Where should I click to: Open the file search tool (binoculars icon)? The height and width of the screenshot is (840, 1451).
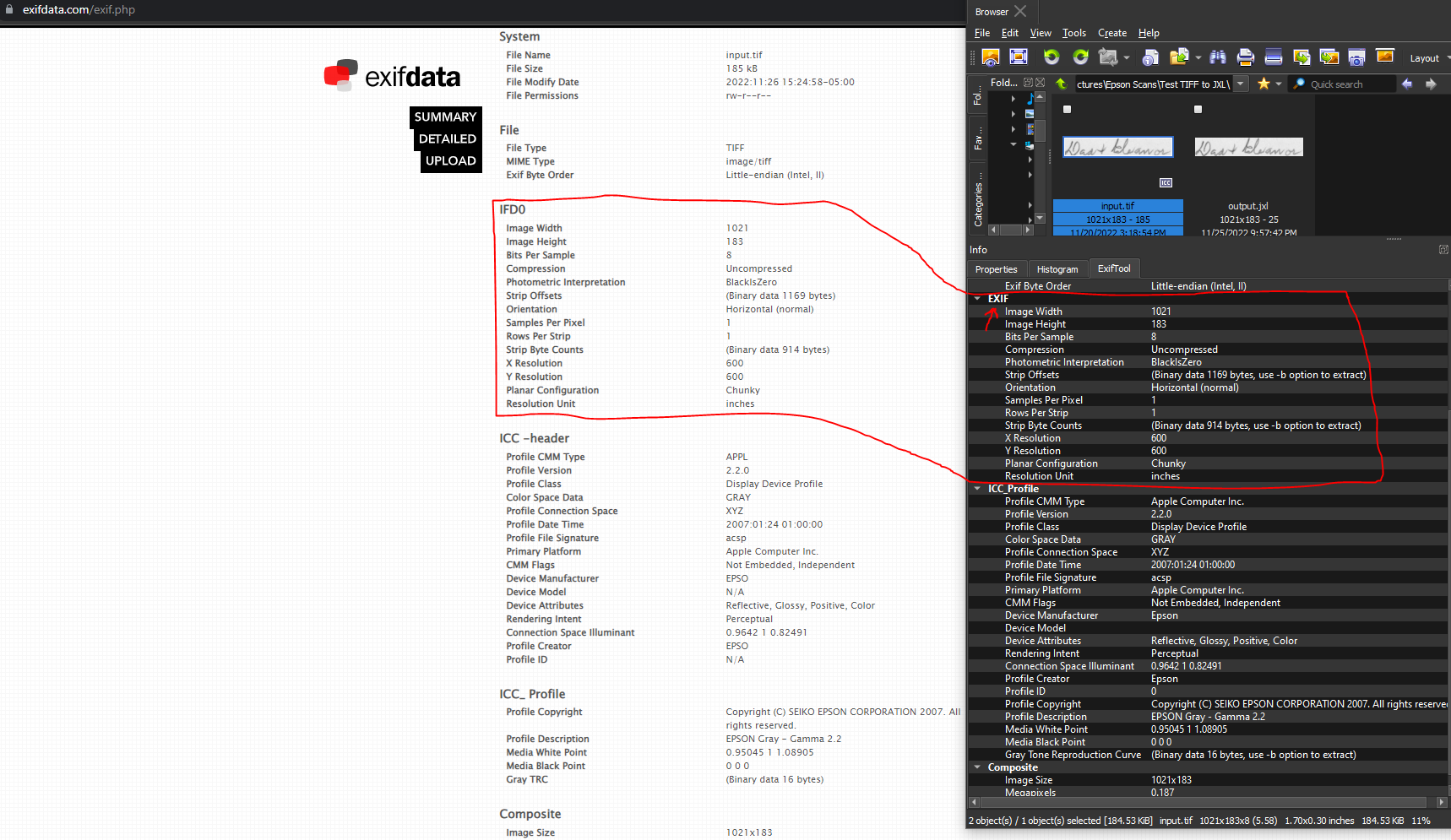point(1218,57)
